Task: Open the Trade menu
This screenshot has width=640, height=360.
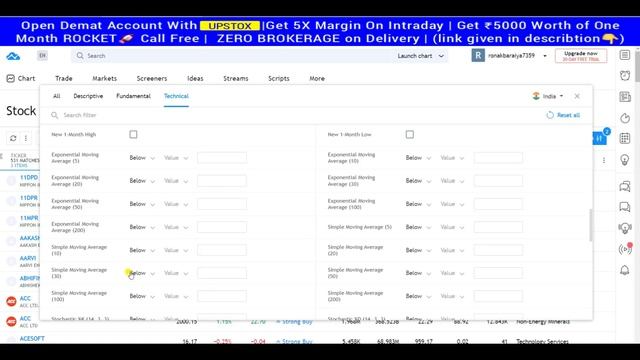Action: (x=64, y=78)
